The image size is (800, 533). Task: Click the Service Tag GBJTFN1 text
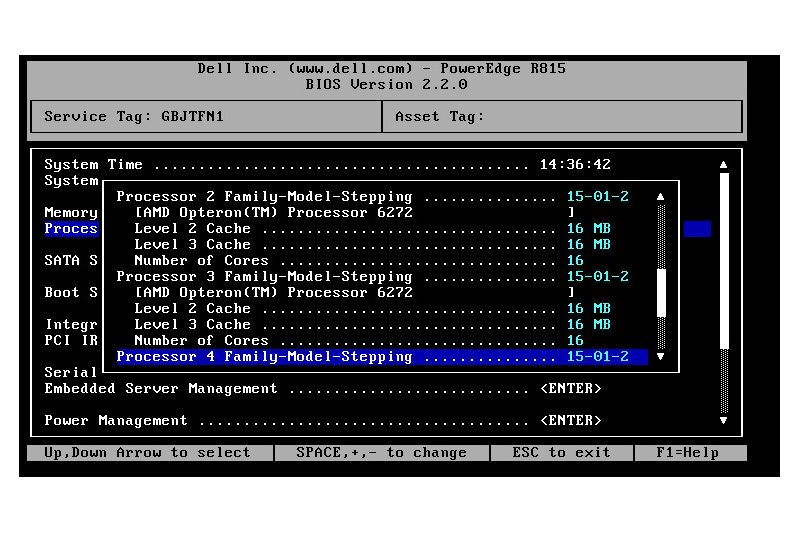click(134, 116)
